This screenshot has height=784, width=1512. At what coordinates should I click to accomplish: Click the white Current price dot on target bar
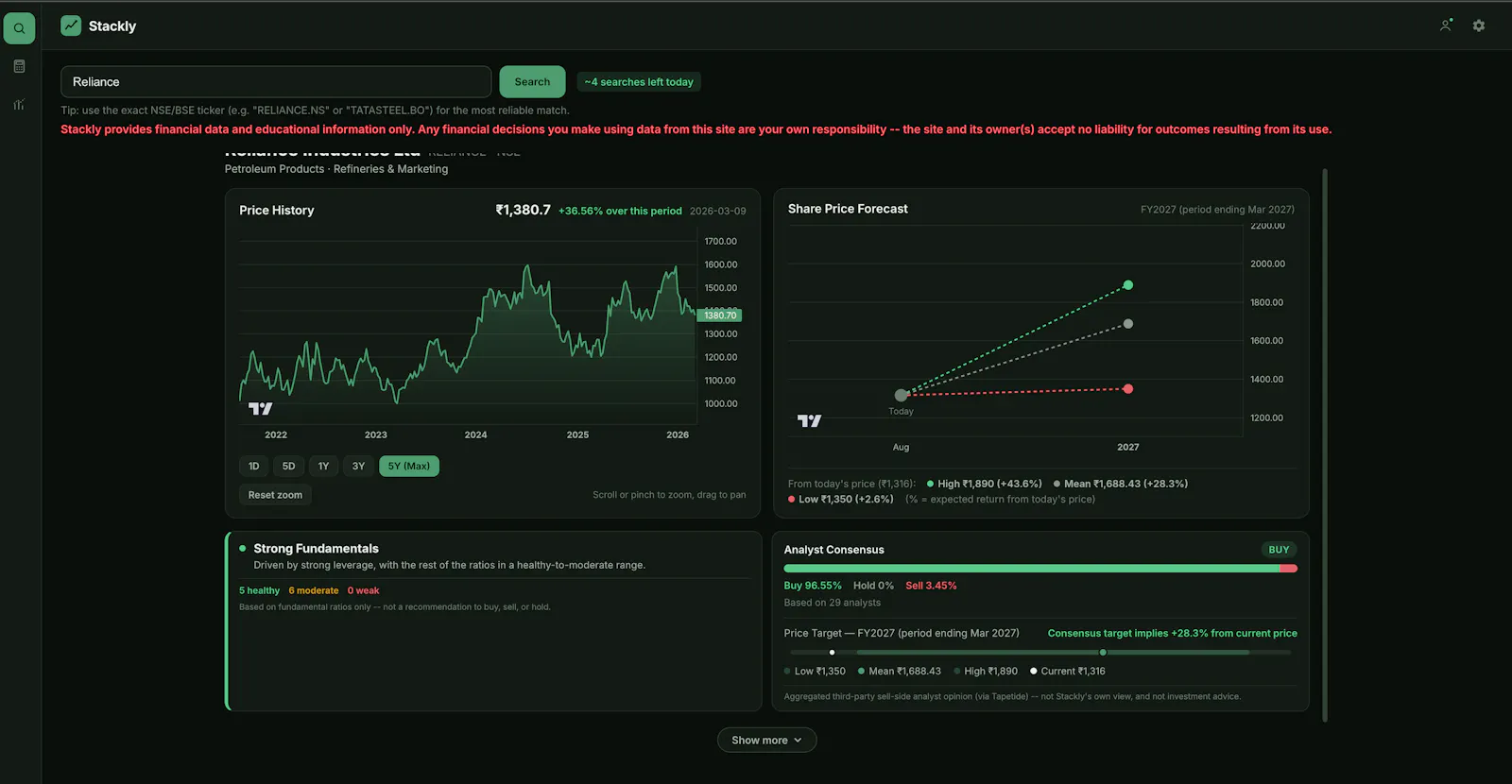pos(832,653)
